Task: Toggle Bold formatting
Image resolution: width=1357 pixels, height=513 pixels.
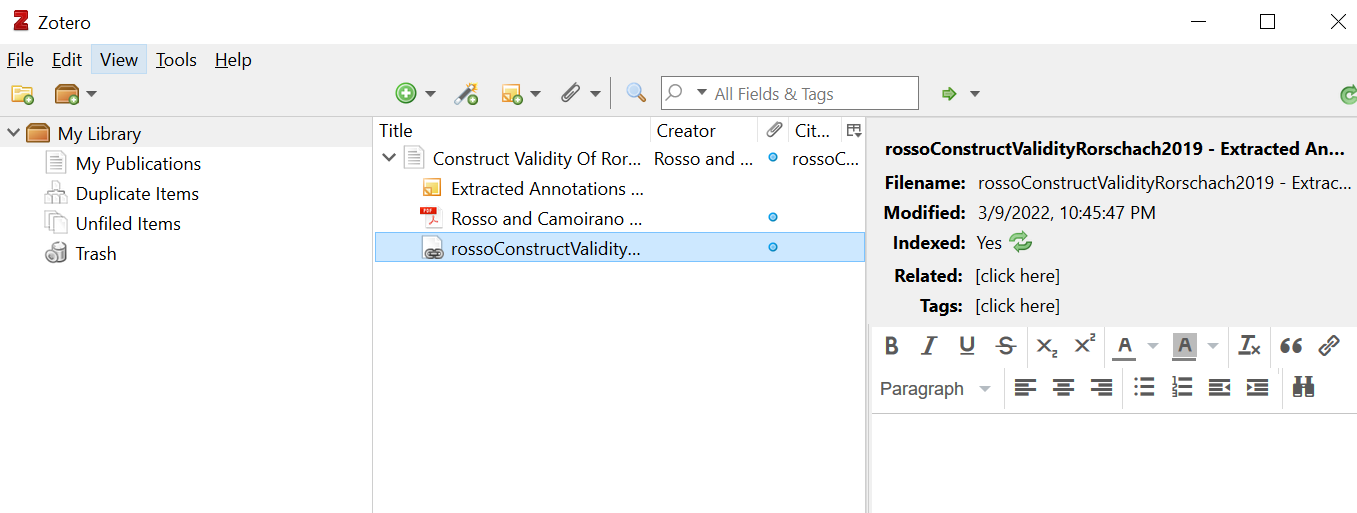Action: tap(891, 345)
